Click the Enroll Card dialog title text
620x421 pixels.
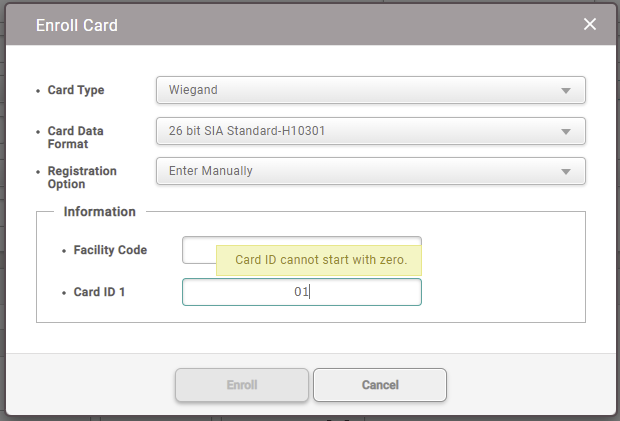tap(77, 25)
